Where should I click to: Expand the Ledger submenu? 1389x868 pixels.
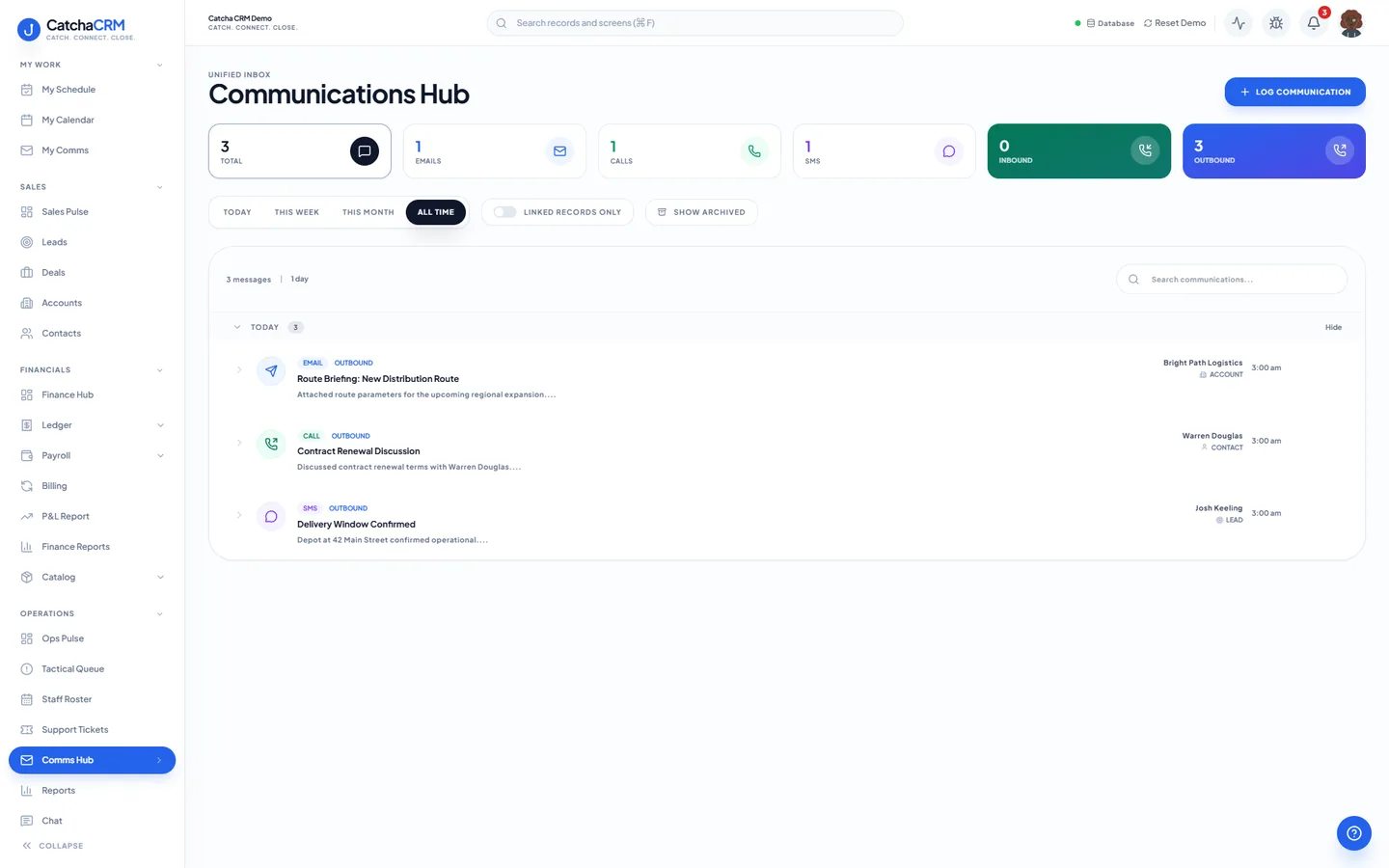[x=160, y=425]
